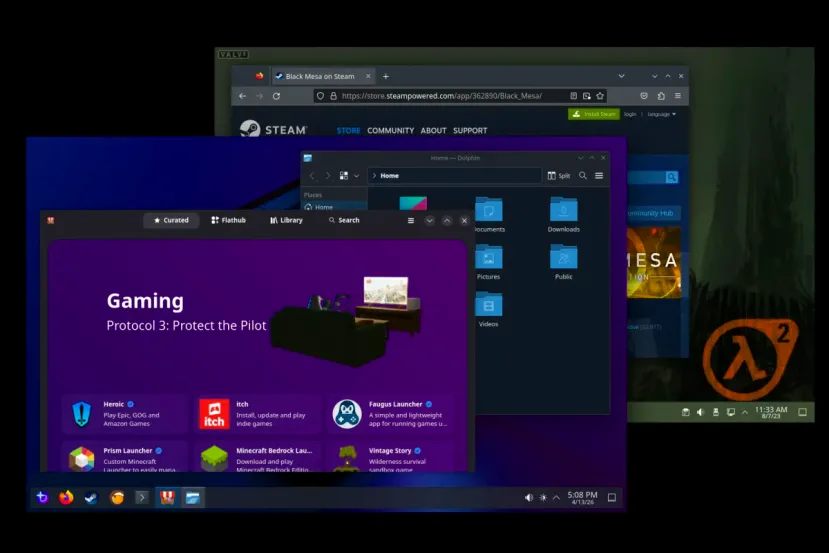The height and width of the screenshot is (553, 829).
Task: Open the Vintage Story app card
Action: [390, 457]
